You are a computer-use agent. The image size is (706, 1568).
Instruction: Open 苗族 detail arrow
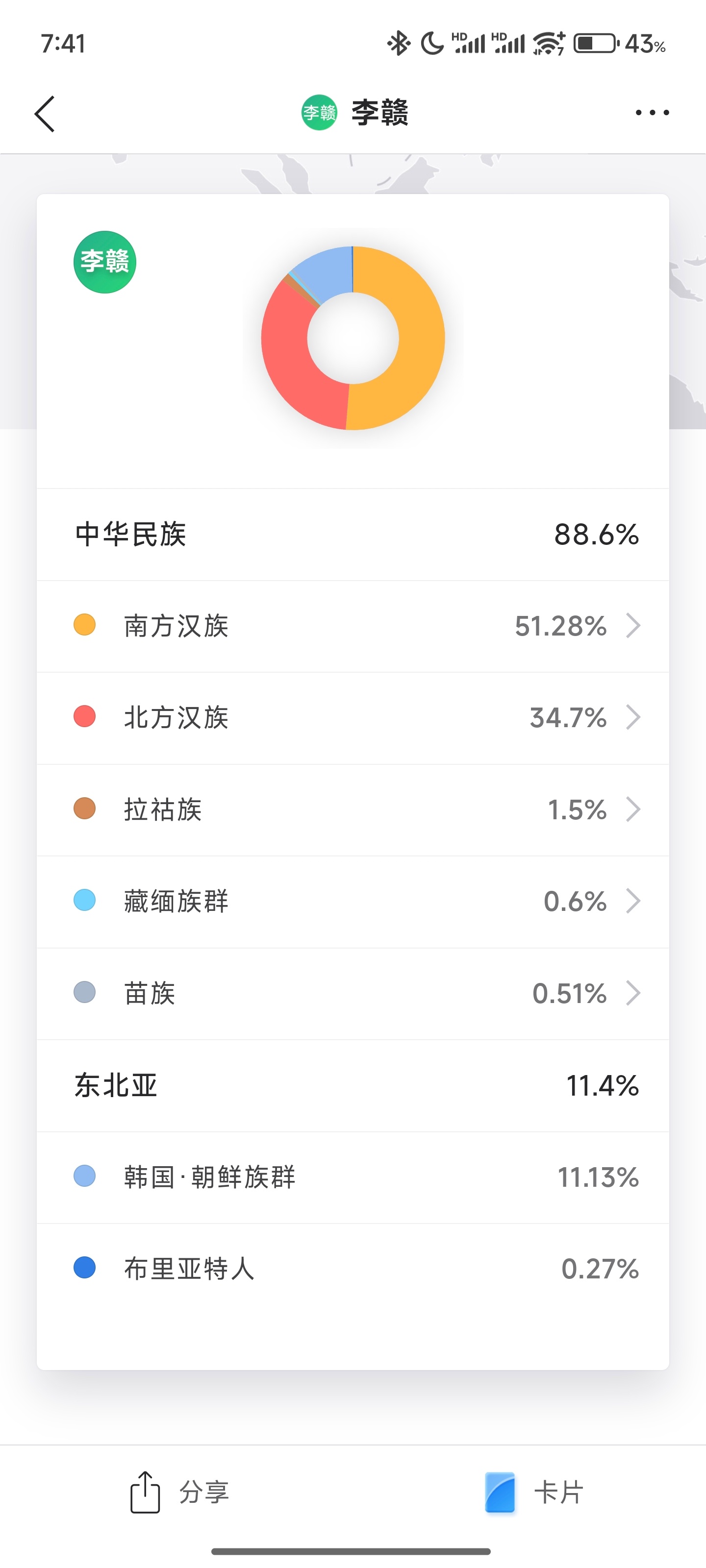click(x=633, y=993)
